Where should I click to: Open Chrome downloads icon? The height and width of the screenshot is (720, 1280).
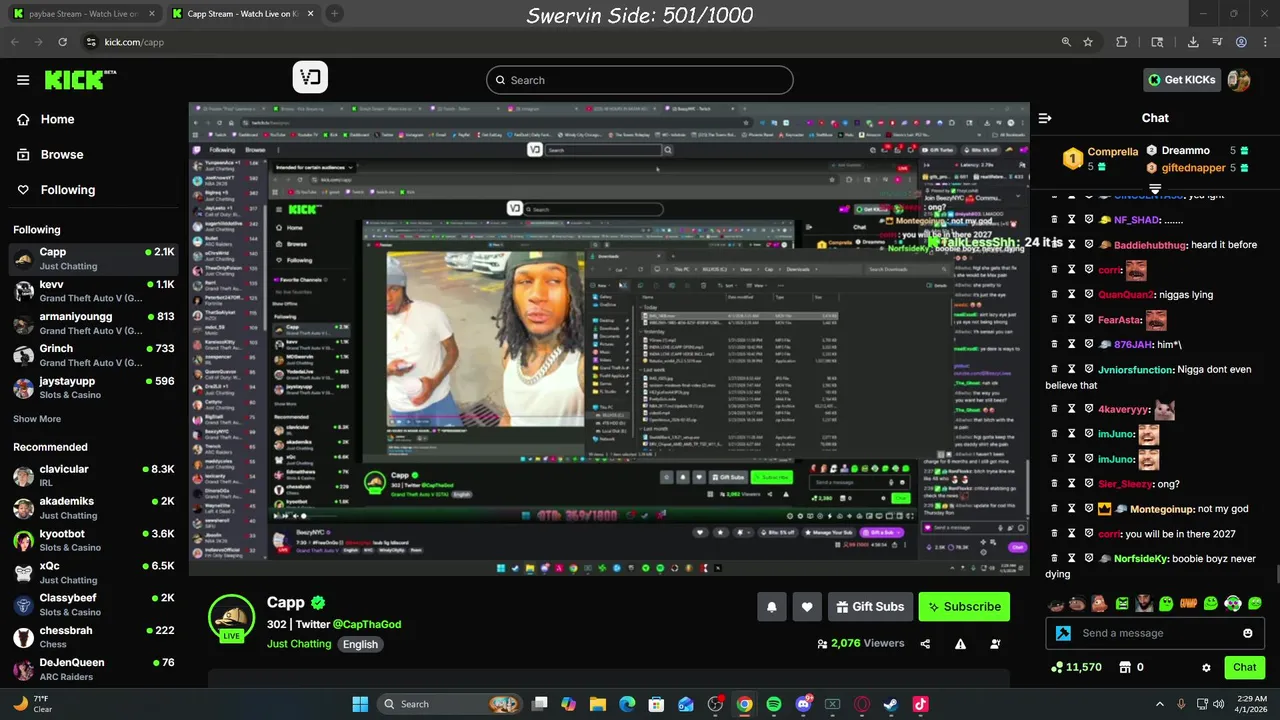coord(1193,42)
